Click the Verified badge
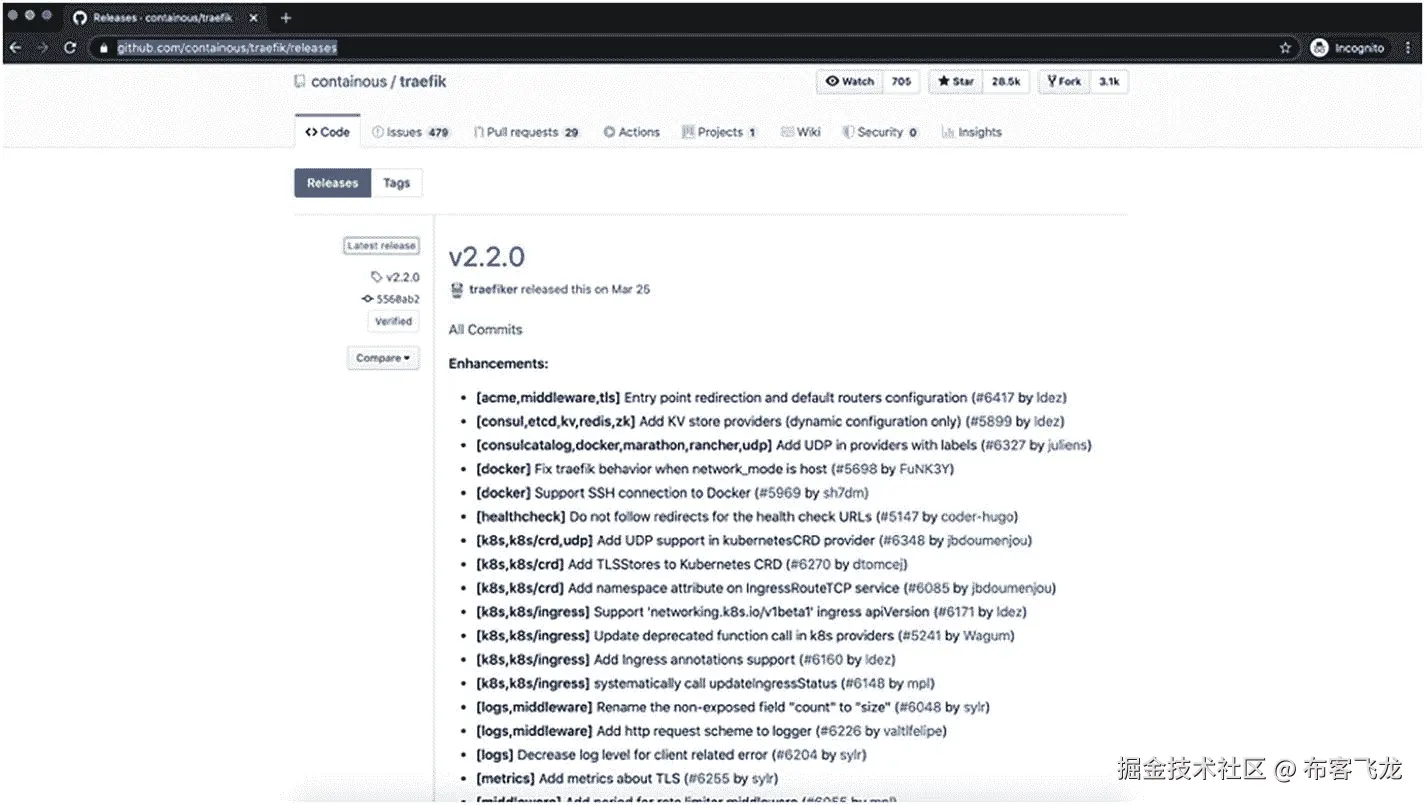The image size is (1425, 805). tap(393, 321)
